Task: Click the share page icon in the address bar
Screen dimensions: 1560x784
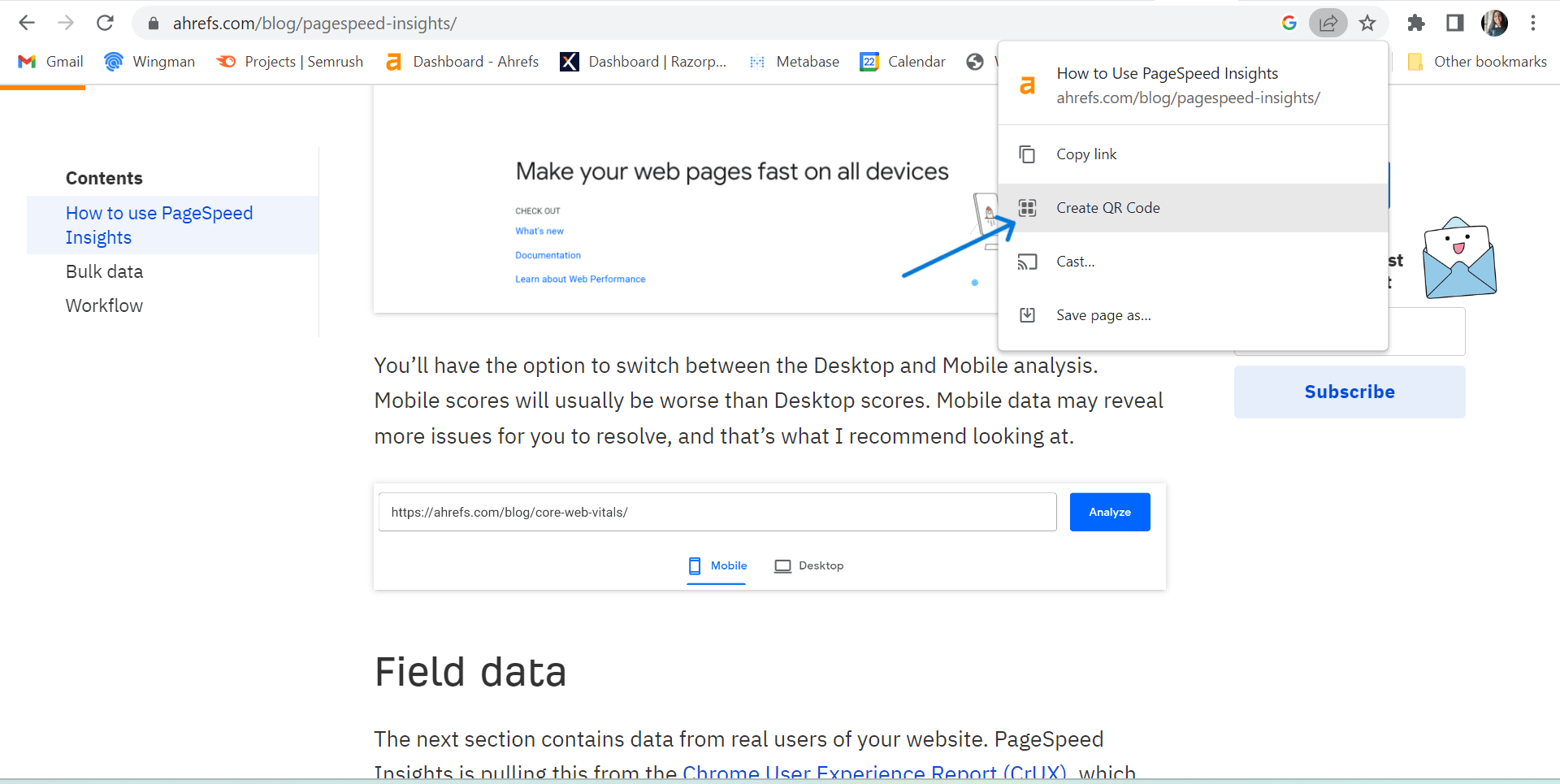Action: pyautogui.click(x=1328, y=23)
